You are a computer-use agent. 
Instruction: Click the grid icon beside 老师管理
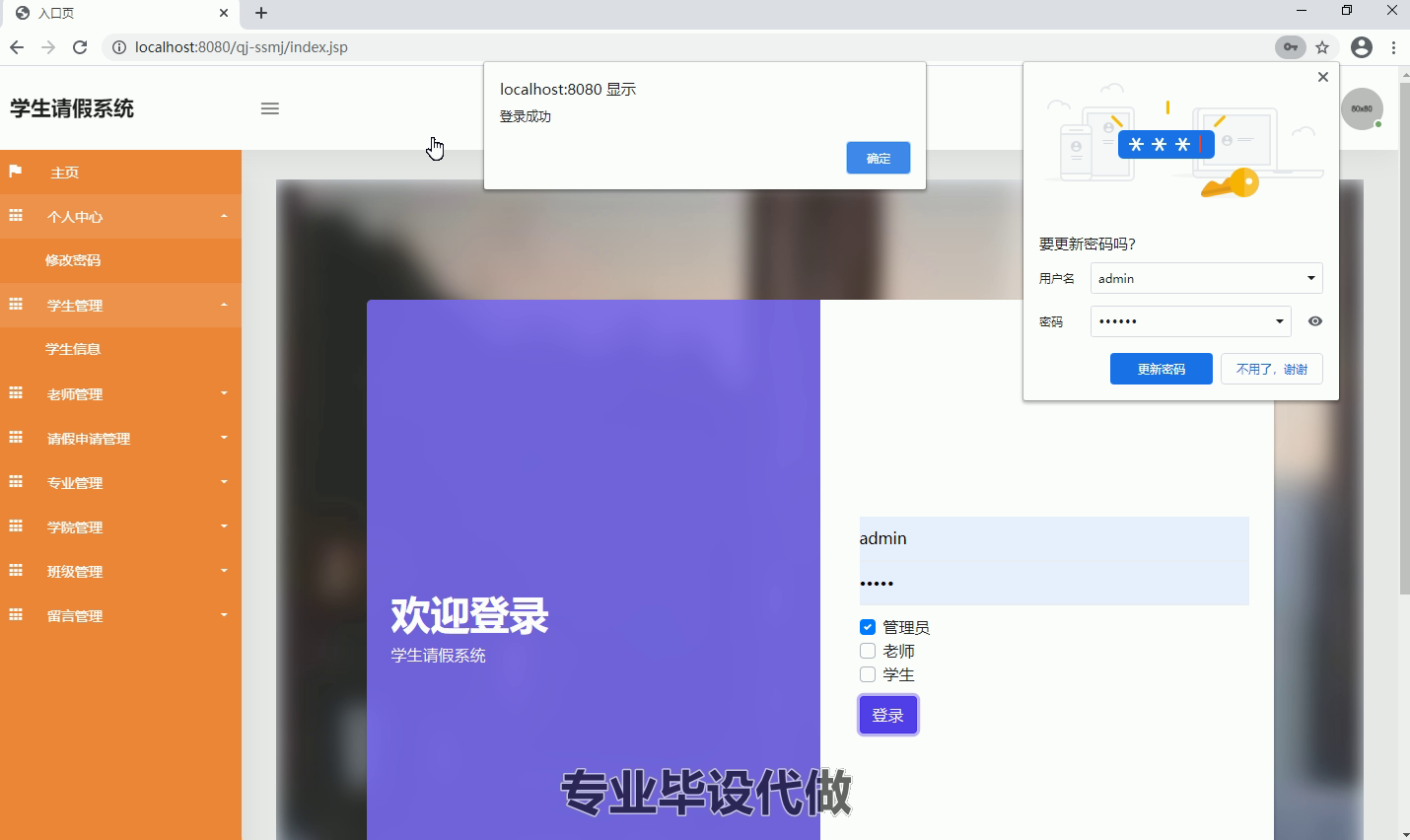(x=16, y=393)
